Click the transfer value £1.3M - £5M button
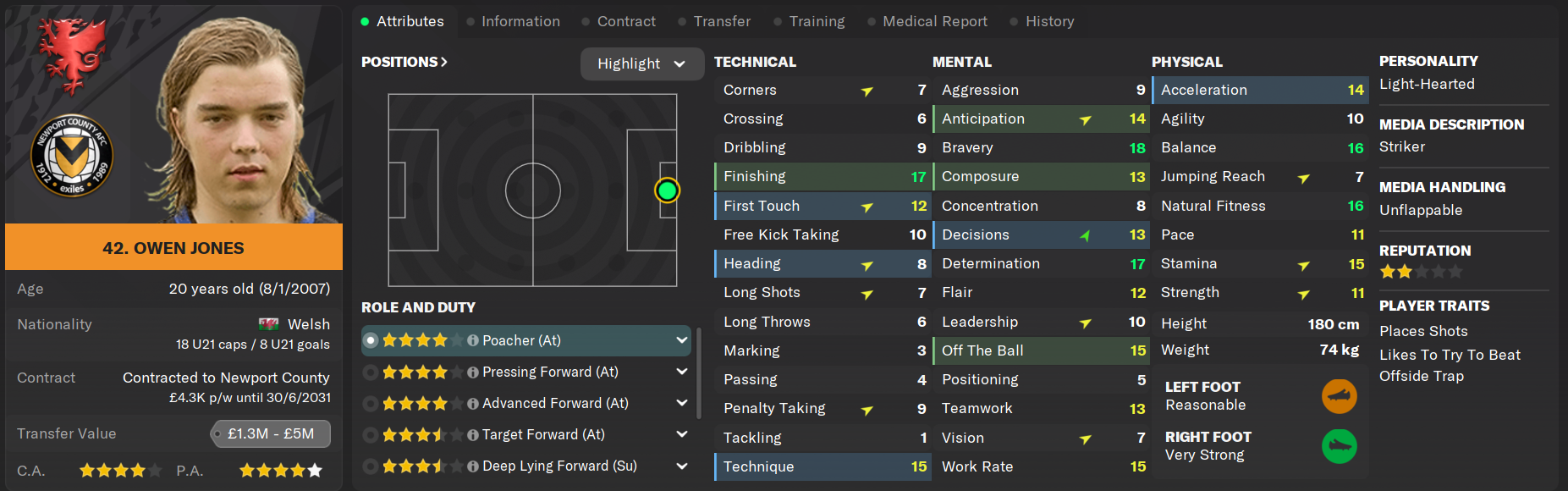This screenshot has width=1568, height=491. (271, 433)
